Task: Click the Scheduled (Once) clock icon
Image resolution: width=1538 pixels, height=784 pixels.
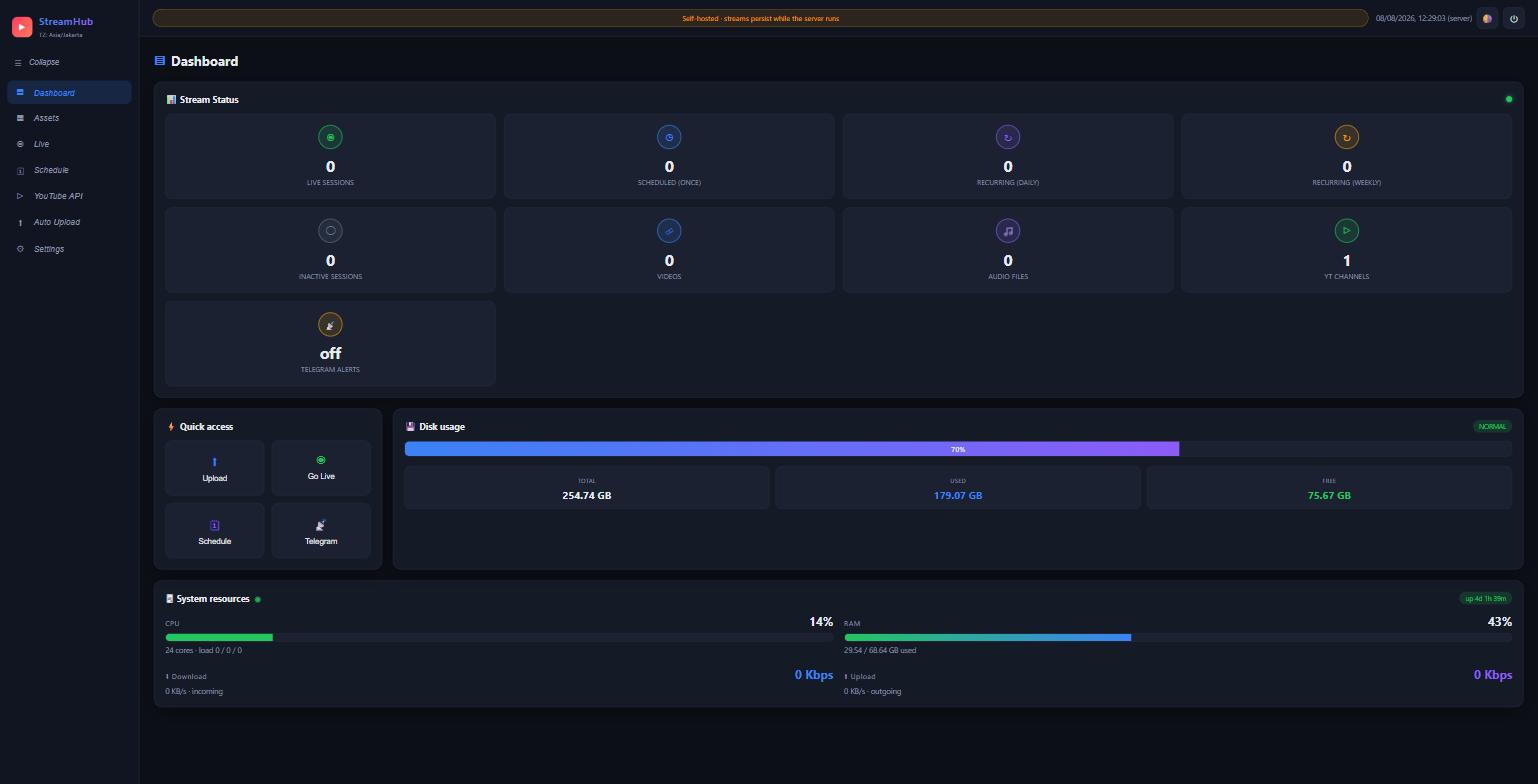Action: coord(669,137)
